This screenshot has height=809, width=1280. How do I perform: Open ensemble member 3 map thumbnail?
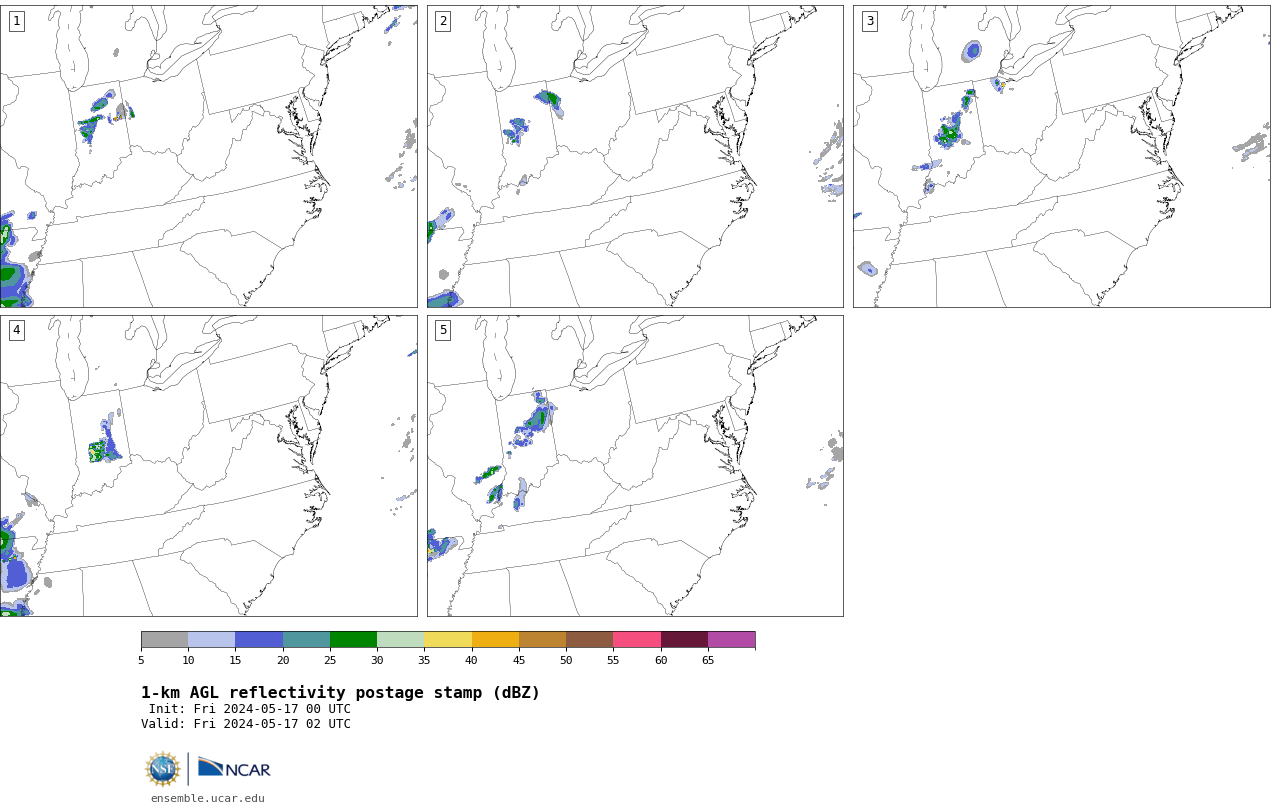coord(1061,156)
